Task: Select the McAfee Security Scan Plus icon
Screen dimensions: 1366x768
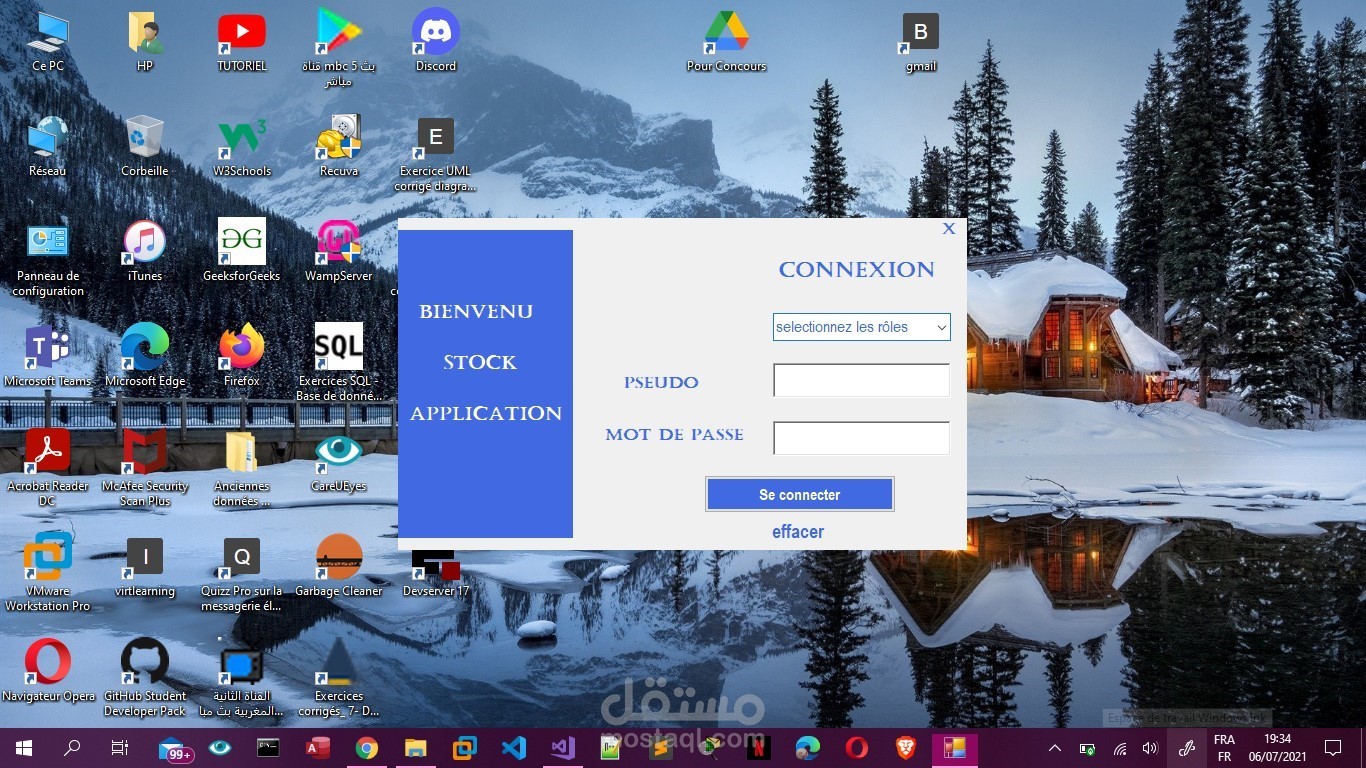Action: pos(145,467)
